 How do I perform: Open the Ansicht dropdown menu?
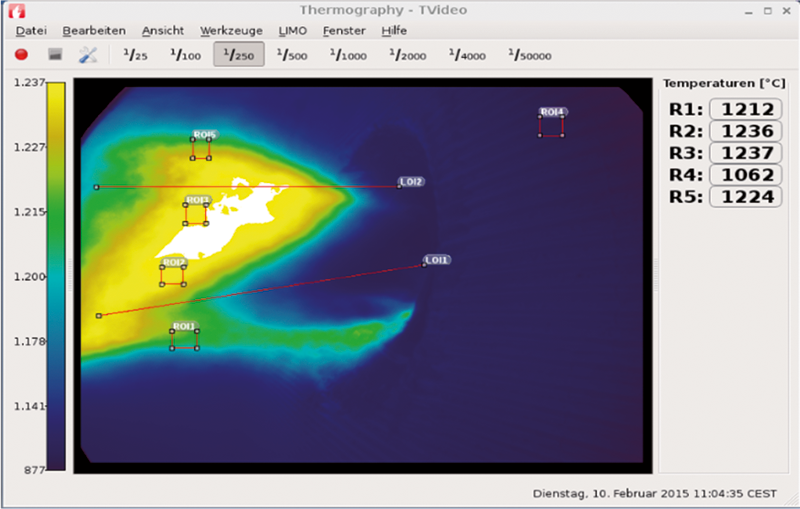[x=162, y=30]
